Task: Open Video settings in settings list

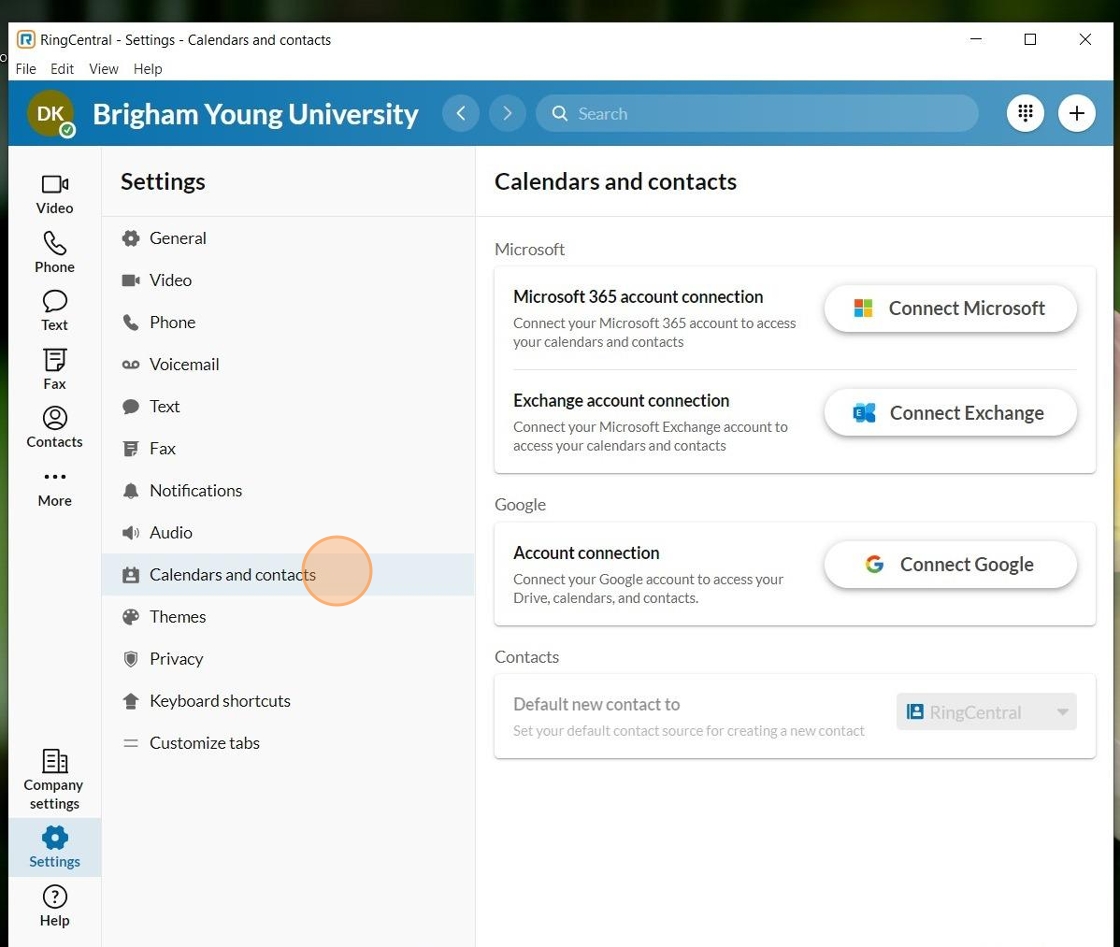Action: (x=288, y=280)
